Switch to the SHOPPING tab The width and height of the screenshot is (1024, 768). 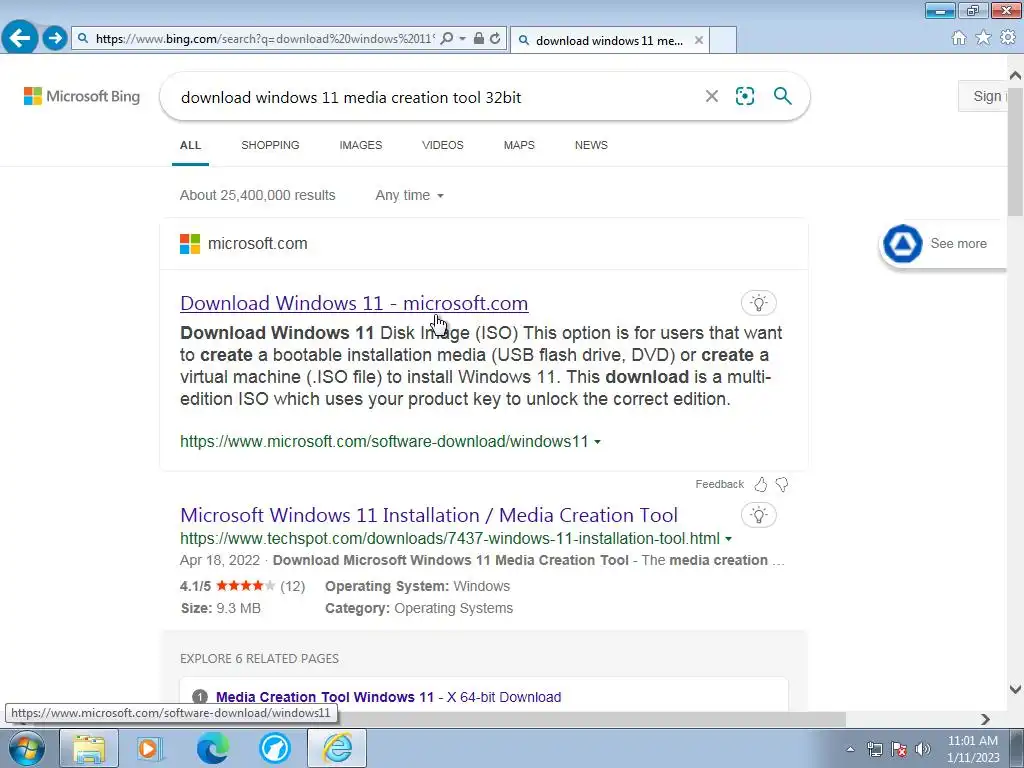[x=270, y=145]
